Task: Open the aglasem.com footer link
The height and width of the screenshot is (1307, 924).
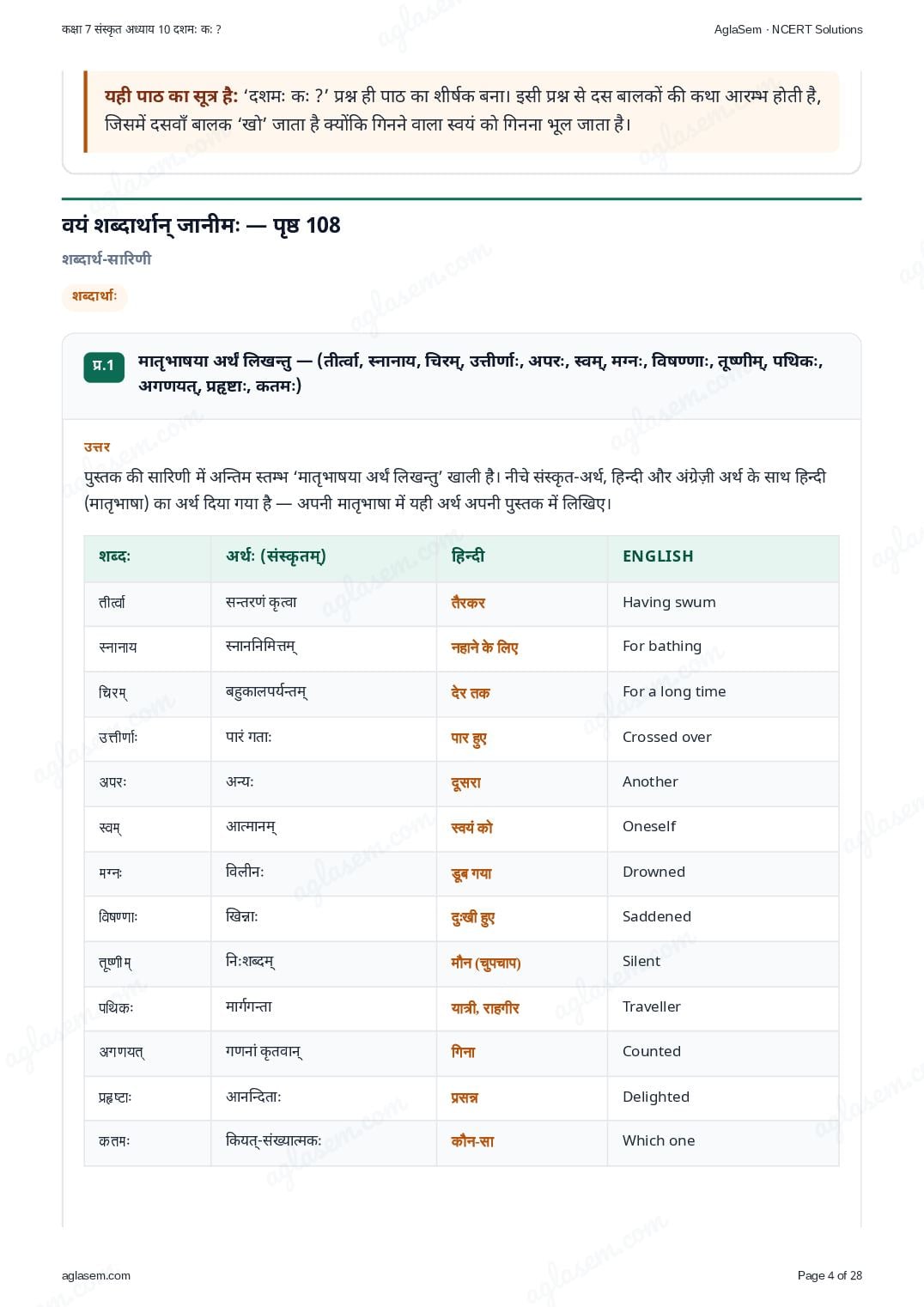Action: pos(96,1275)
